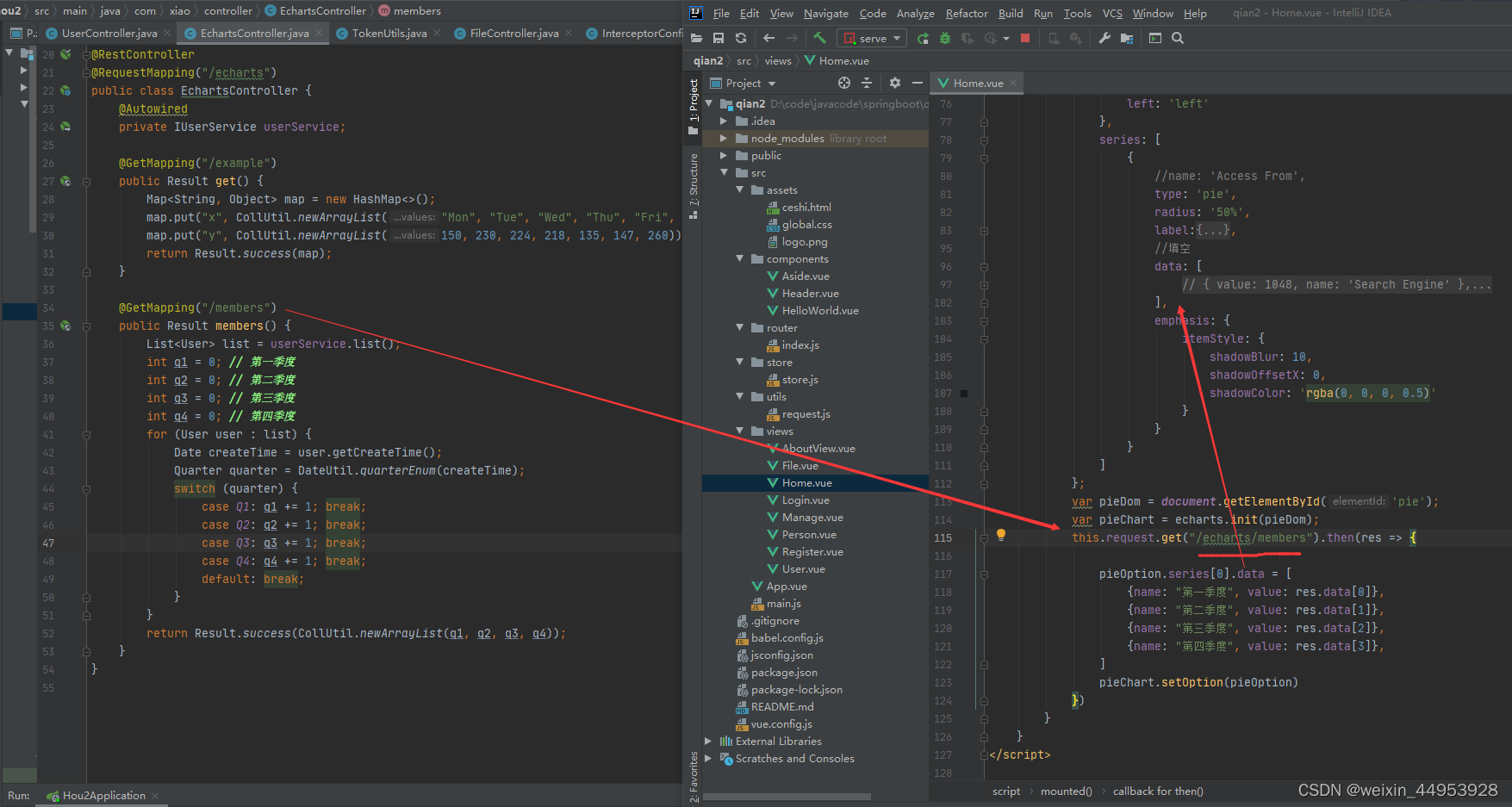Click the Save All toolbar icon
The image size is (1512, 807).
(x=719, y=38)
